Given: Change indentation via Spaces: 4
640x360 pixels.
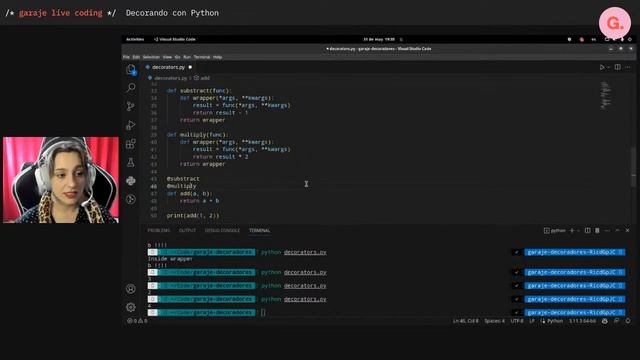Looking at the screenshot, I should point(494,321).
